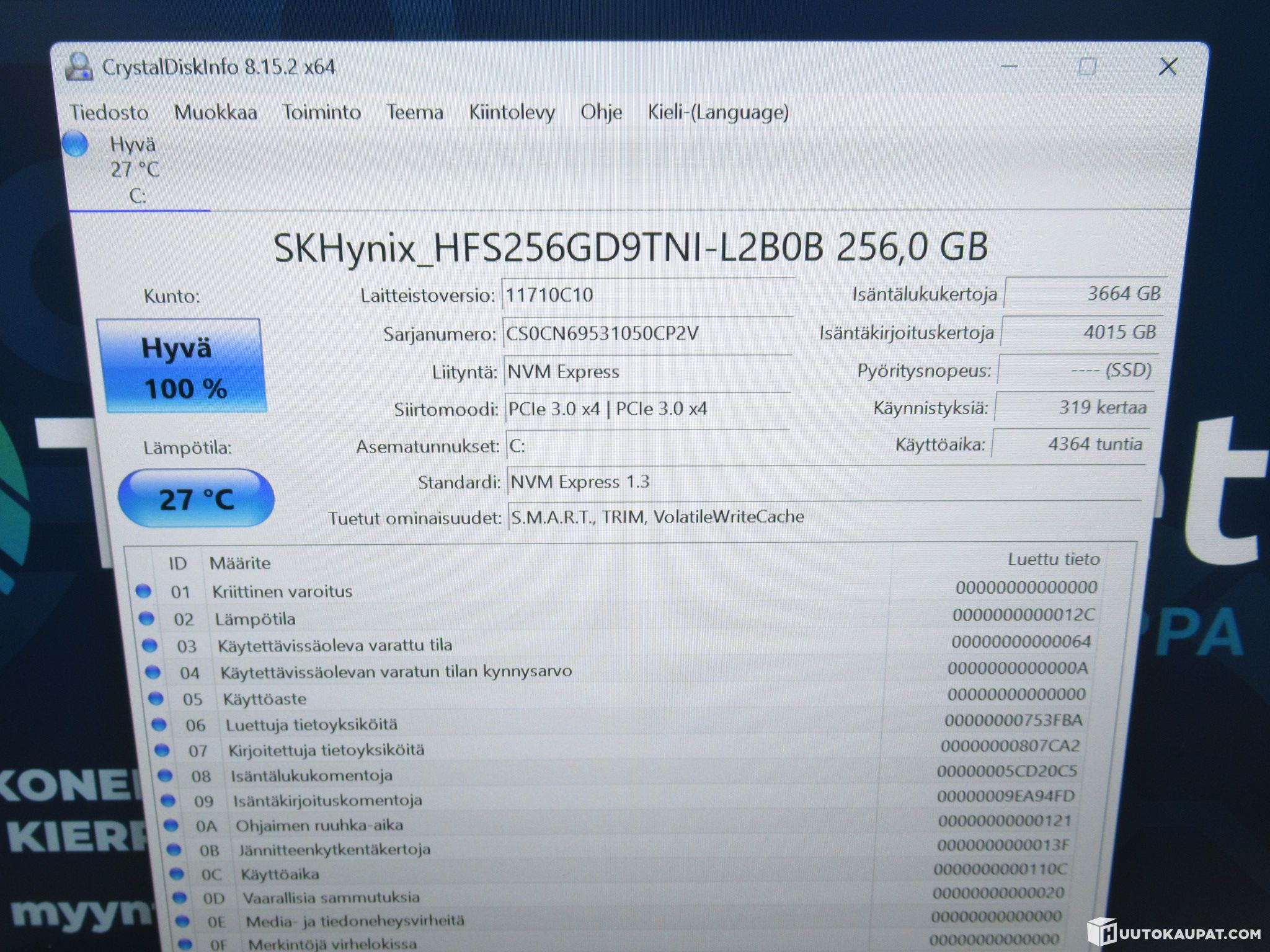The height and width of the screenshot is (952, 1270).
Task: Select the Ohjaimen ruuhka-aika attribute
Action: (x=319, y=826)
